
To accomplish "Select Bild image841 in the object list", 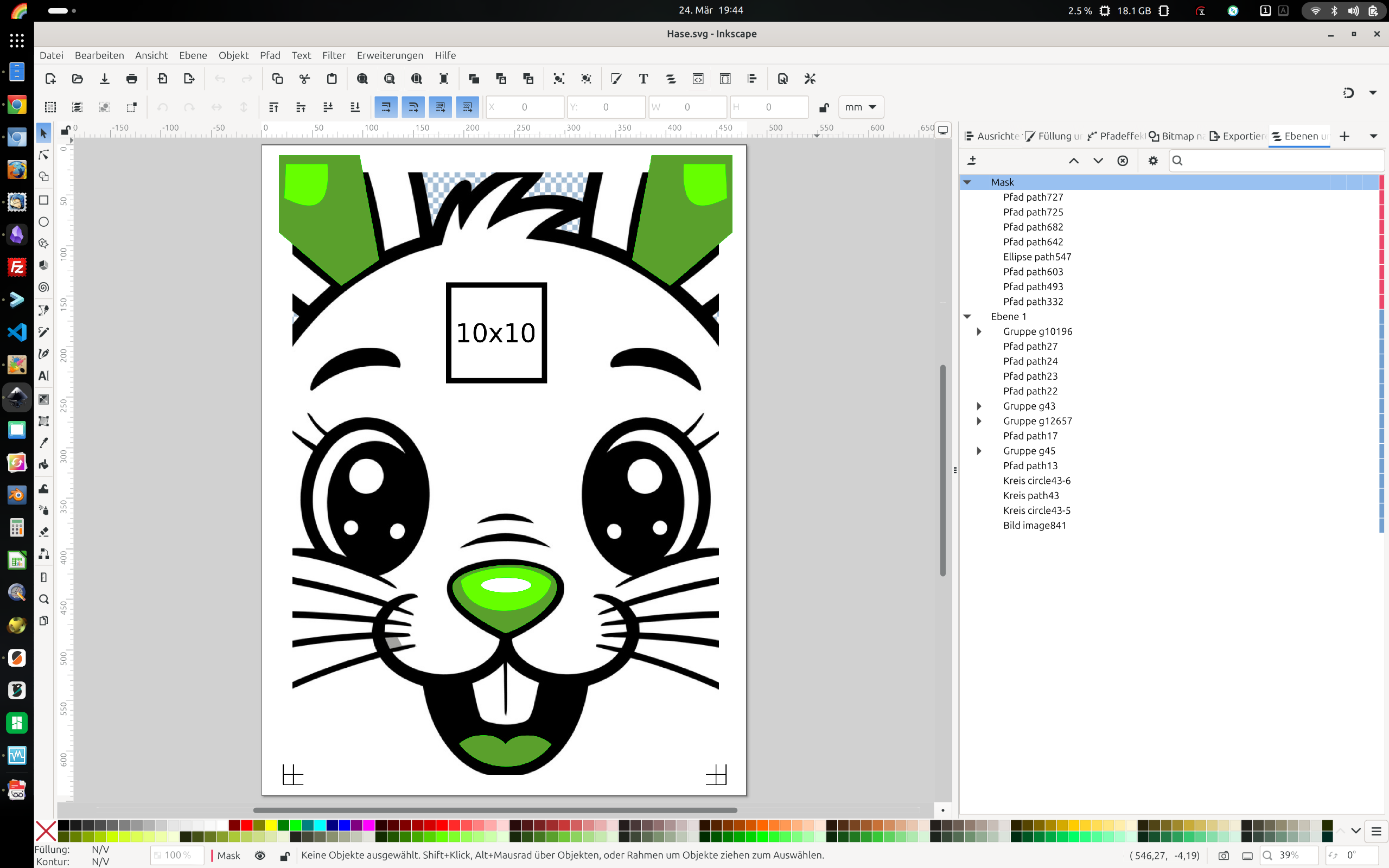I will coord(1034,525).
